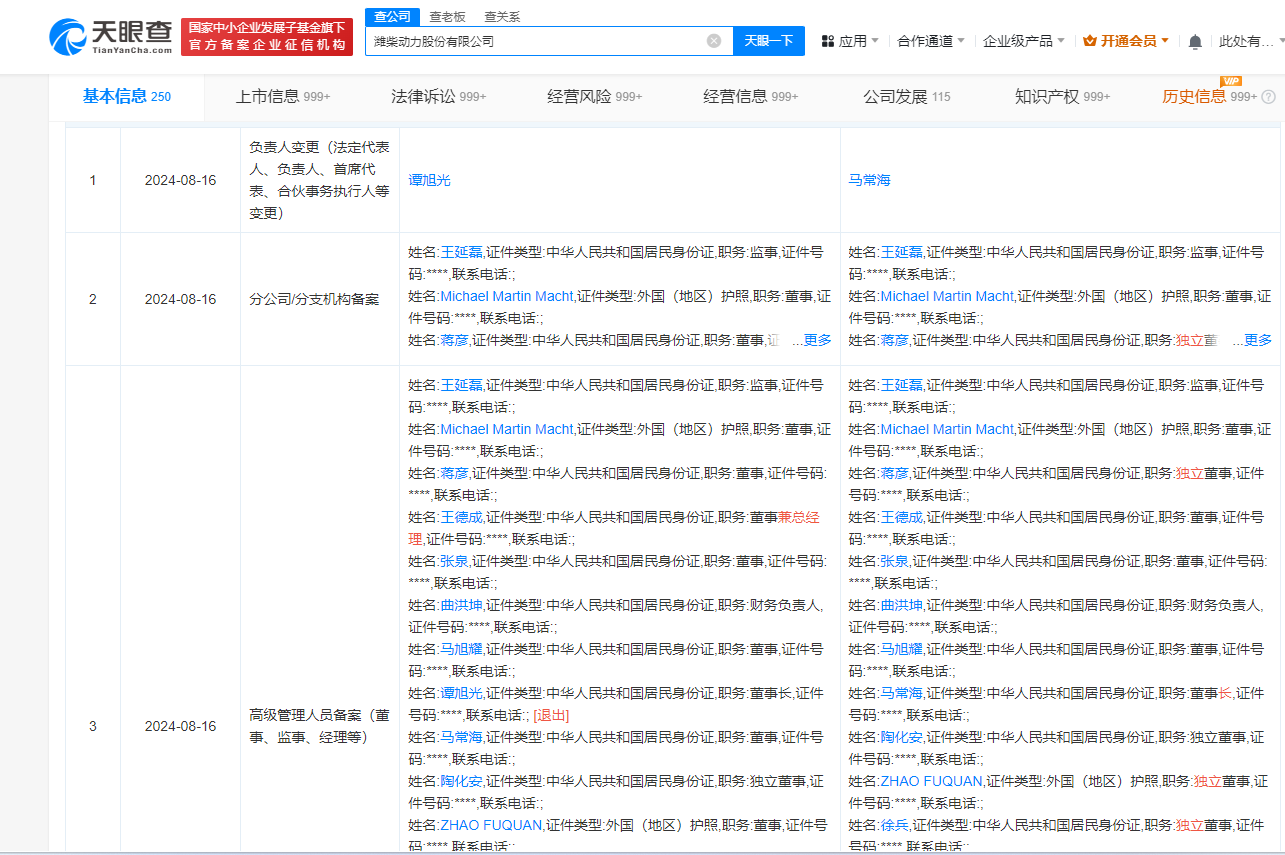Open 王德成 link listed as 董事兼总经理
The height and width of the screenshot is (855, 1285).
462,517
